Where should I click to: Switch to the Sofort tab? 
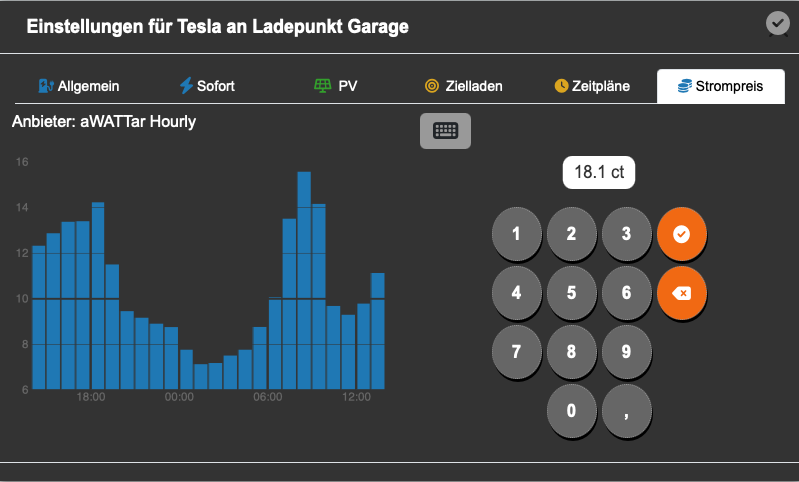point(207,86)
